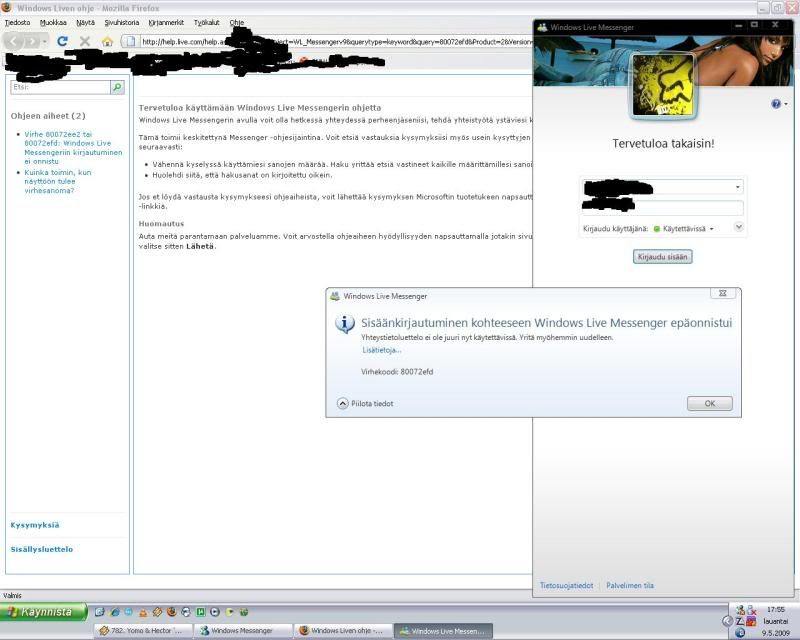The height and width of the screenshot is (640, 800).
Task: Click the page icon beside the URL
Action: tap(131, 42)
